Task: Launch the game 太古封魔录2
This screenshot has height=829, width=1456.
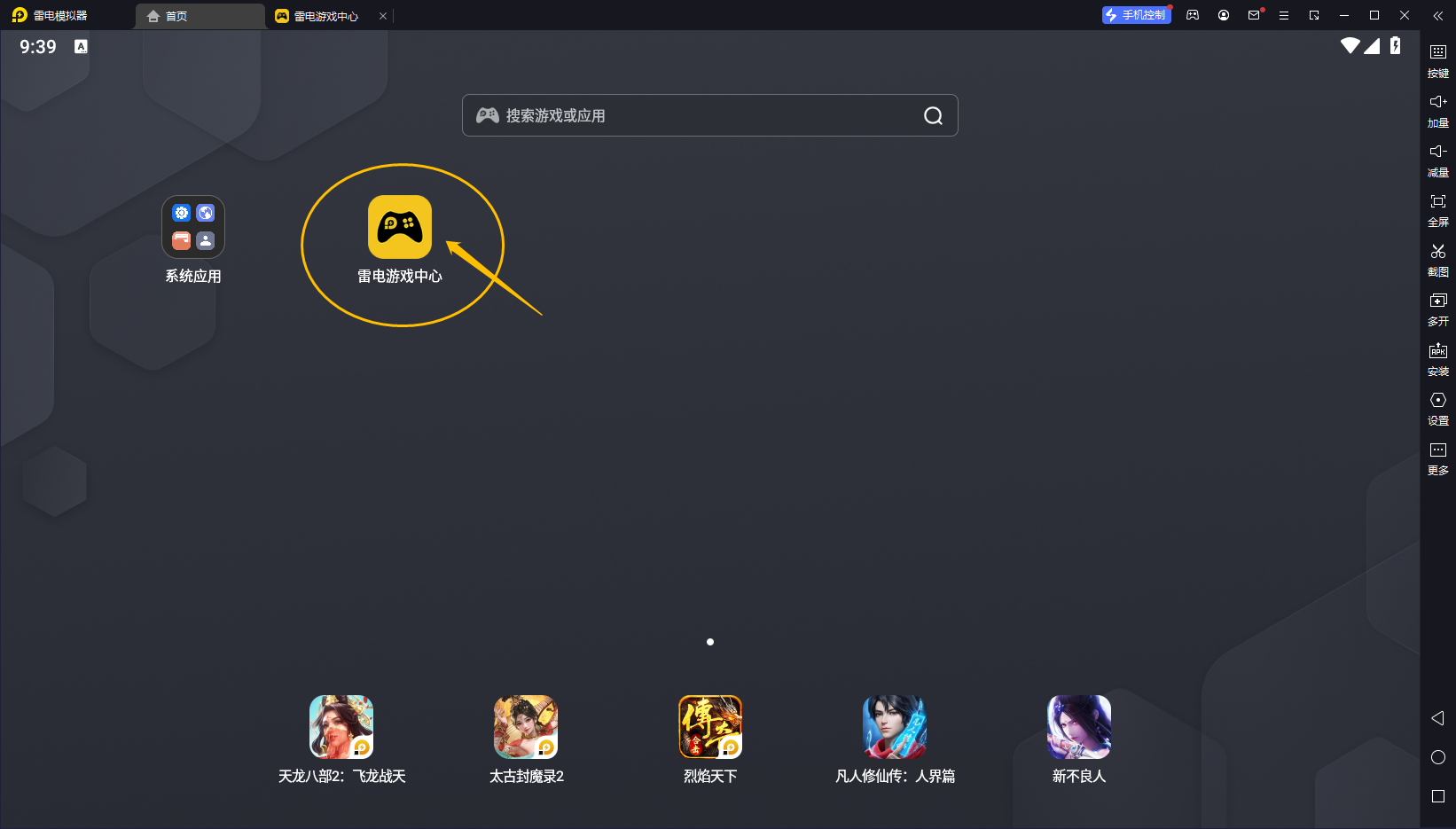Action: (x=526, y=727)
